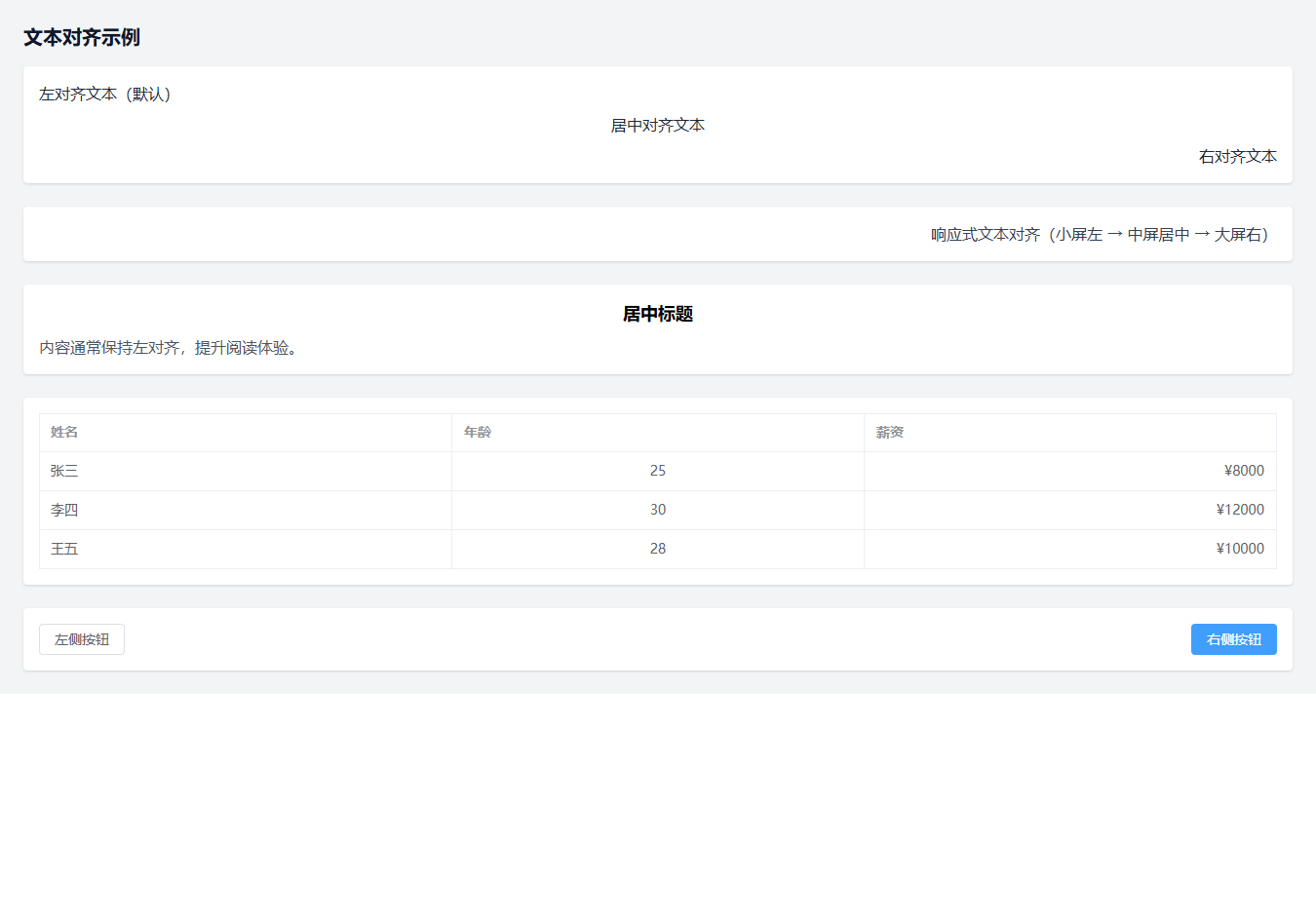The width and height of the screenshot is (1316, 921).
Task: Click the 薪资 column header
Action: coord(890,433)
